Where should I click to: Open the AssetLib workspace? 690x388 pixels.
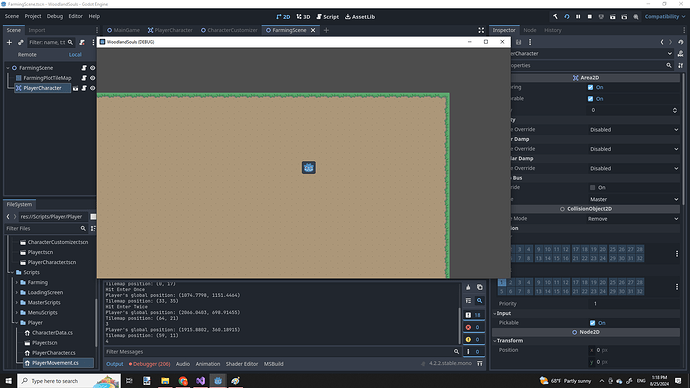360,17
